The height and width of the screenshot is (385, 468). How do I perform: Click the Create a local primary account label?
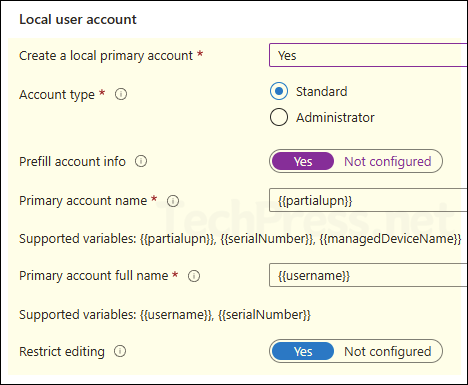point(106,56)
